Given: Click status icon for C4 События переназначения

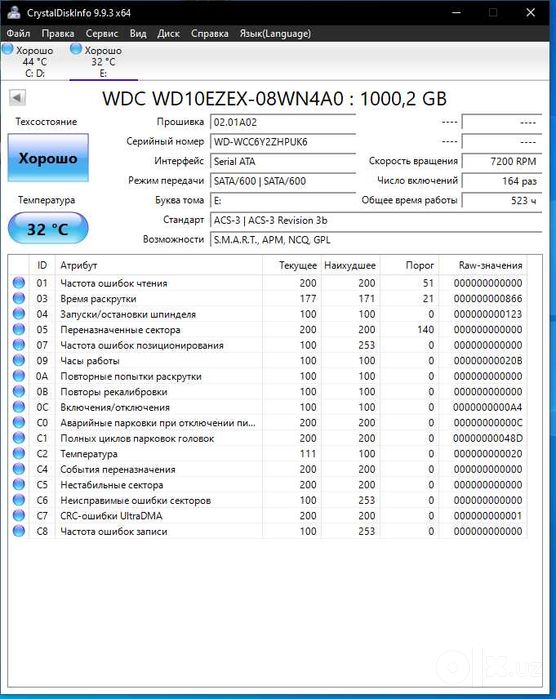Looking at the screenshot, I should [19, 469].
